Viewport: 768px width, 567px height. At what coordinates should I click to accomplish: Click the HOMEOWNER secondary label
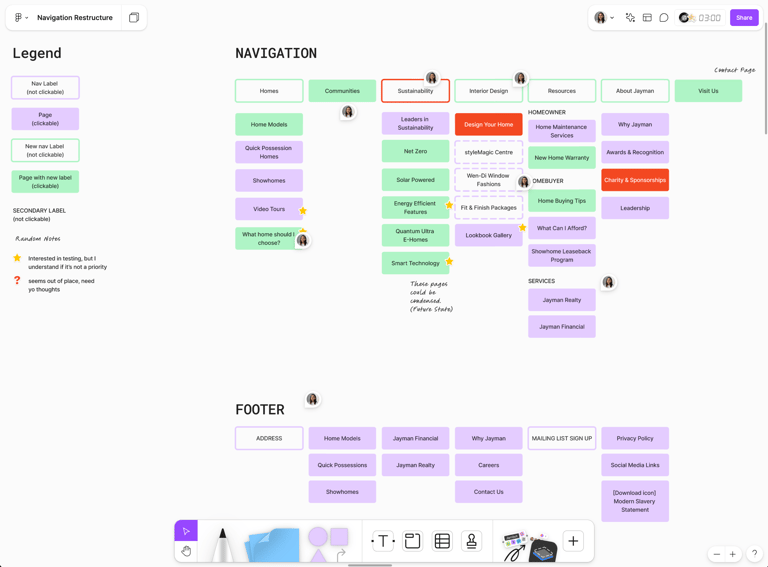(x=547, y=112)
